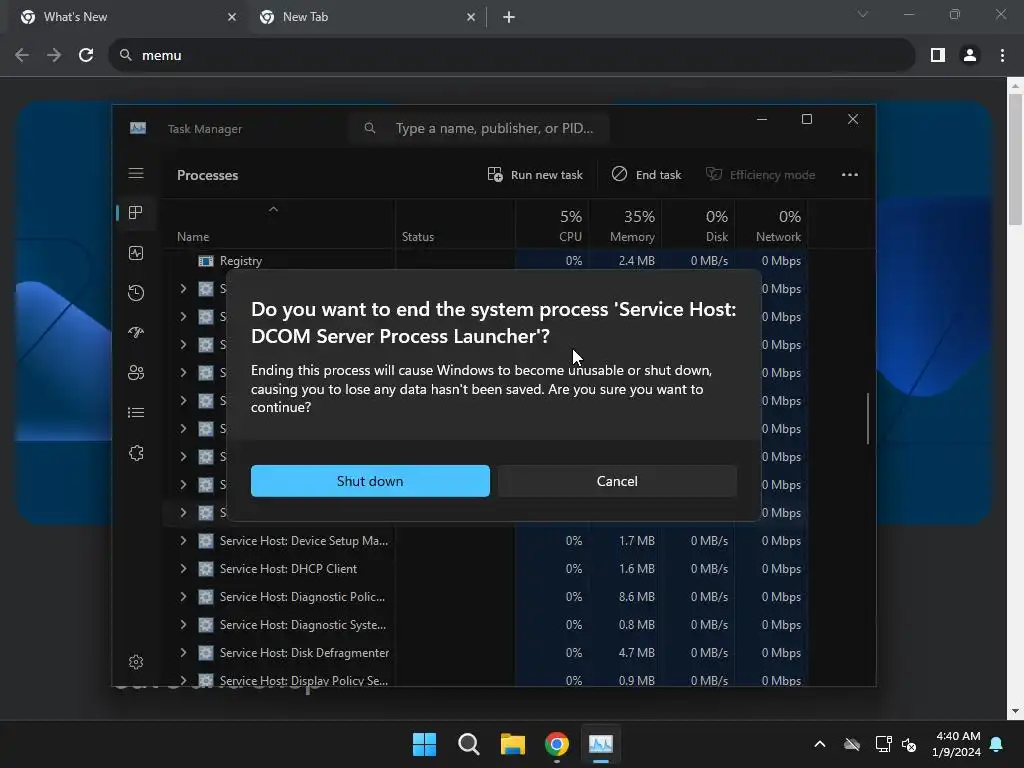This screenshot has height=768, width=1024.
Task: Click the browser page scrollbar thumb
Action: (1015, 159)
